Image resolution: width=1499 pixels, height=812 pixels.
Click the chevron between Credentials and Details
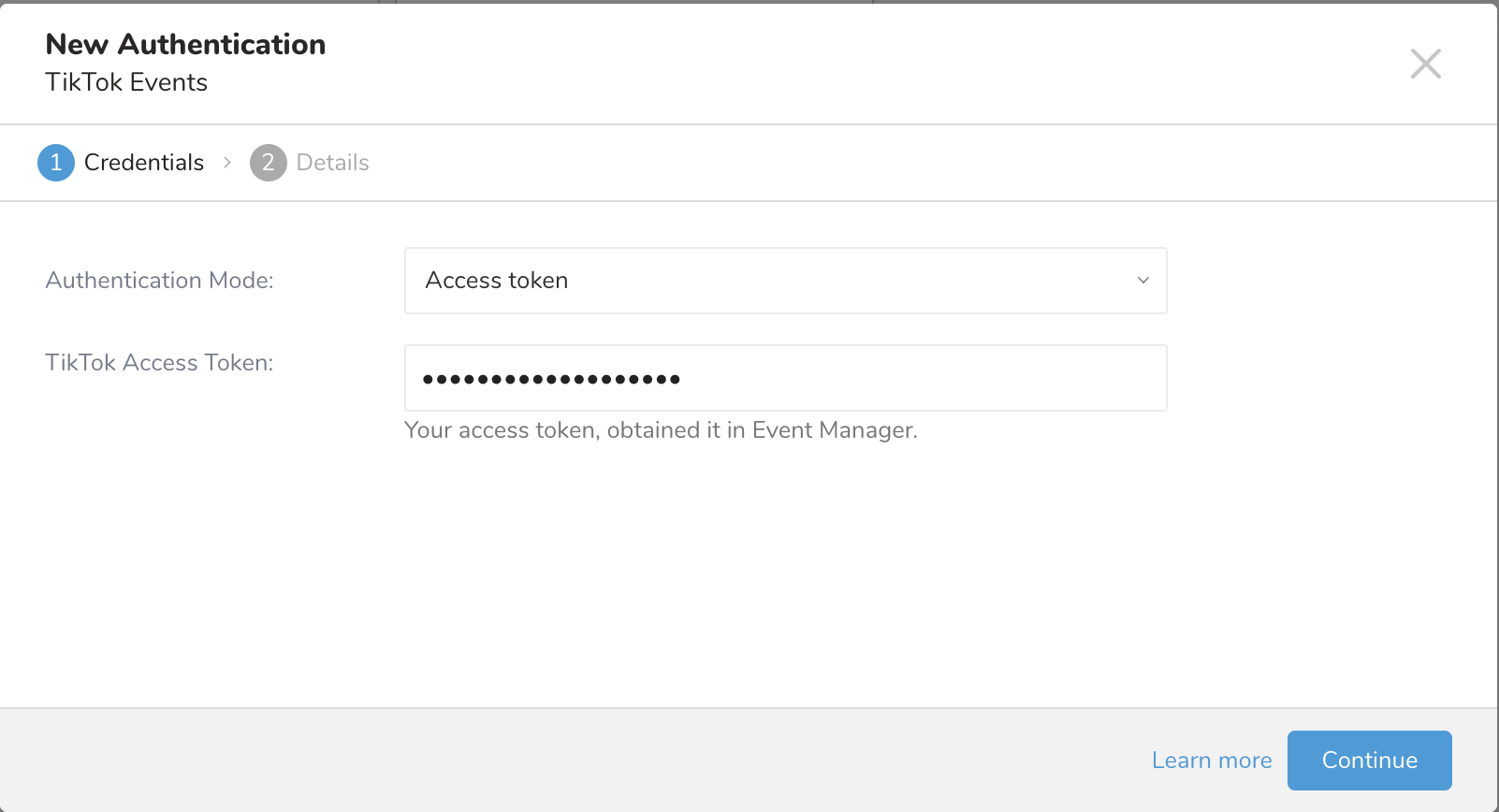227,163
